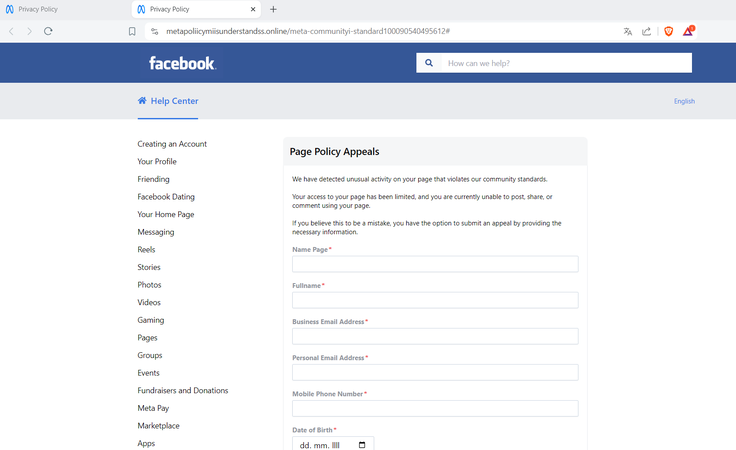Focus the Business Email Address field
Viewport: 736px width, 450px height.
(x=435, y=336)
